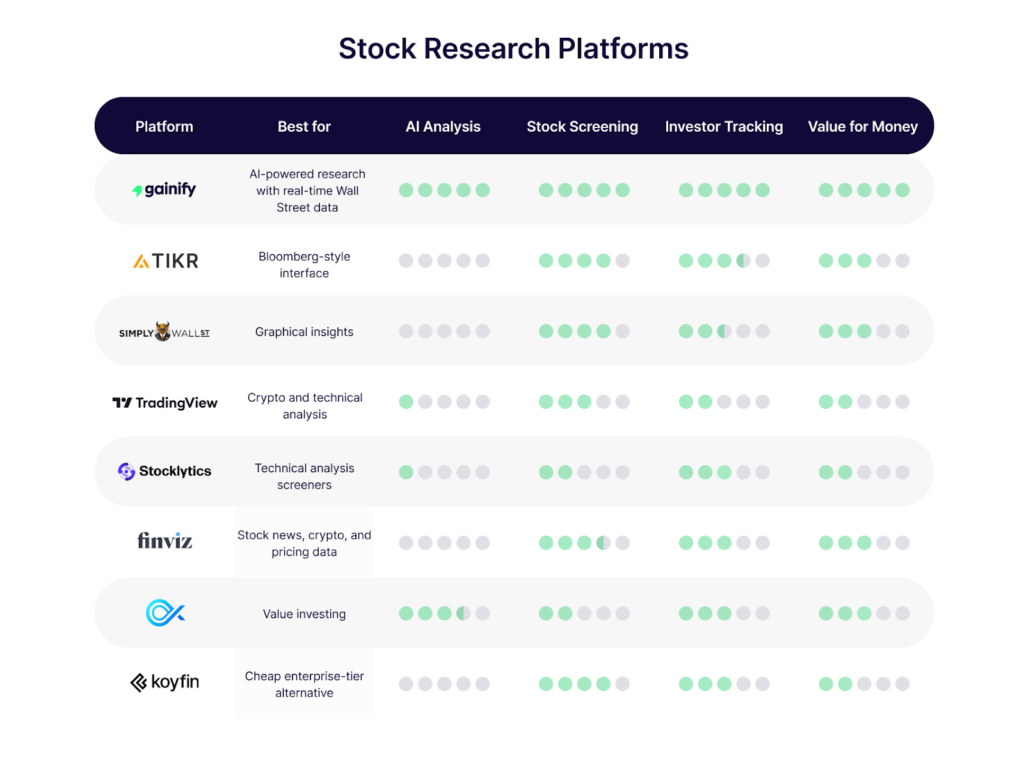Select the Platform column header
This screenshot has height=764, width=1024.
[x=164, y=127]
